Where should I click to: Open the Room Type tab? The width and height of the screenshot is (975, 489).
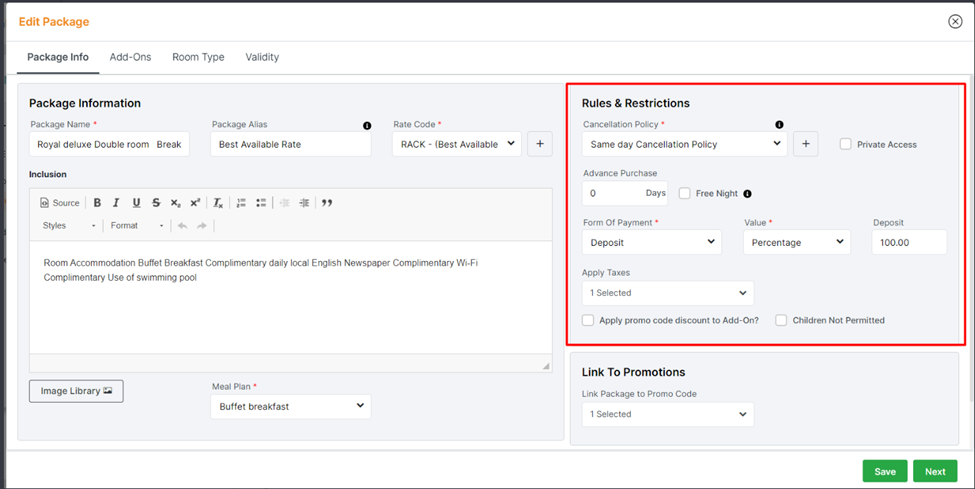click(198, 57)
